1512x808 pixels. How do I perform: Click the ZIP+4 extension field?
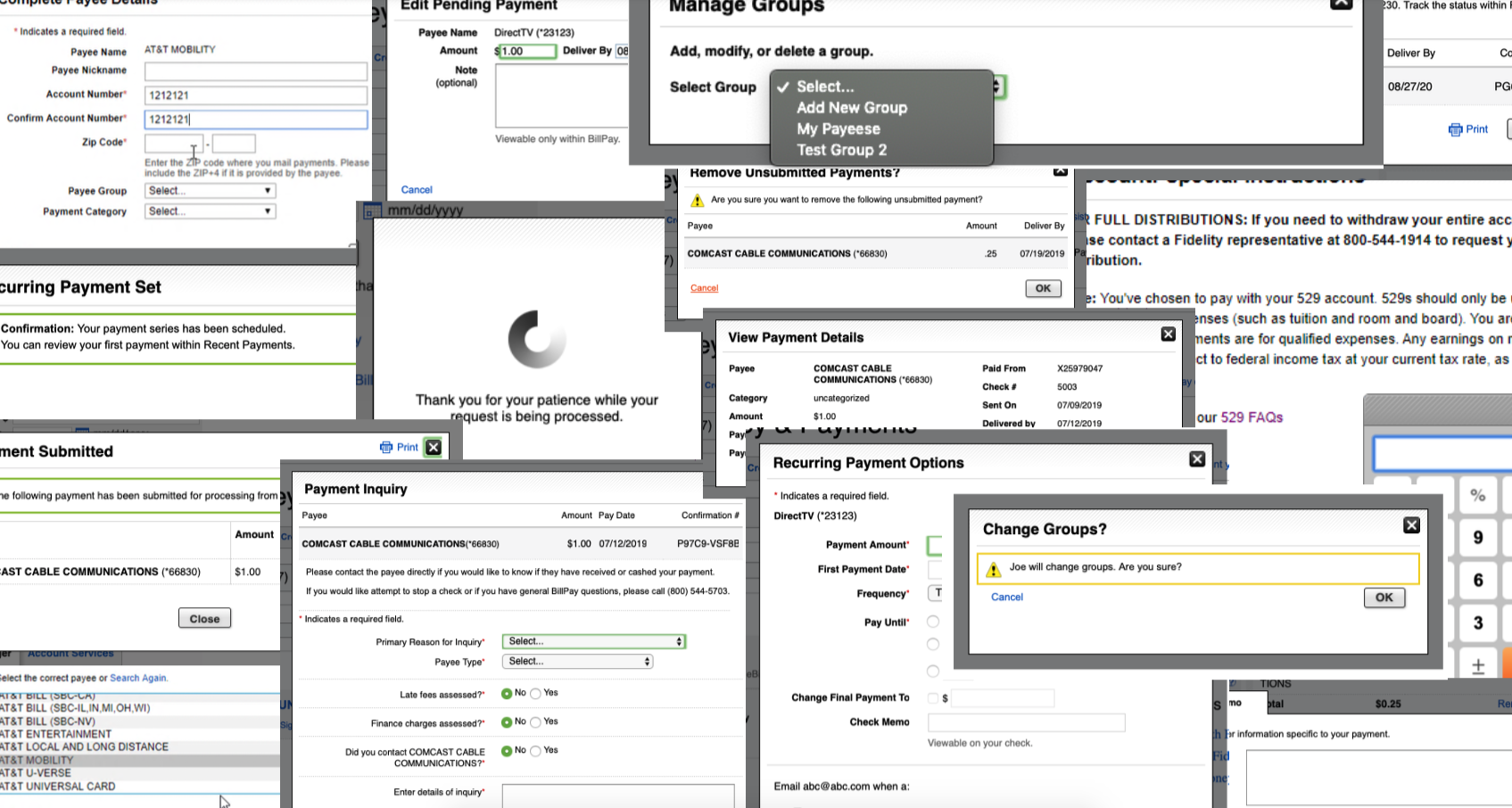coord(234,144)
